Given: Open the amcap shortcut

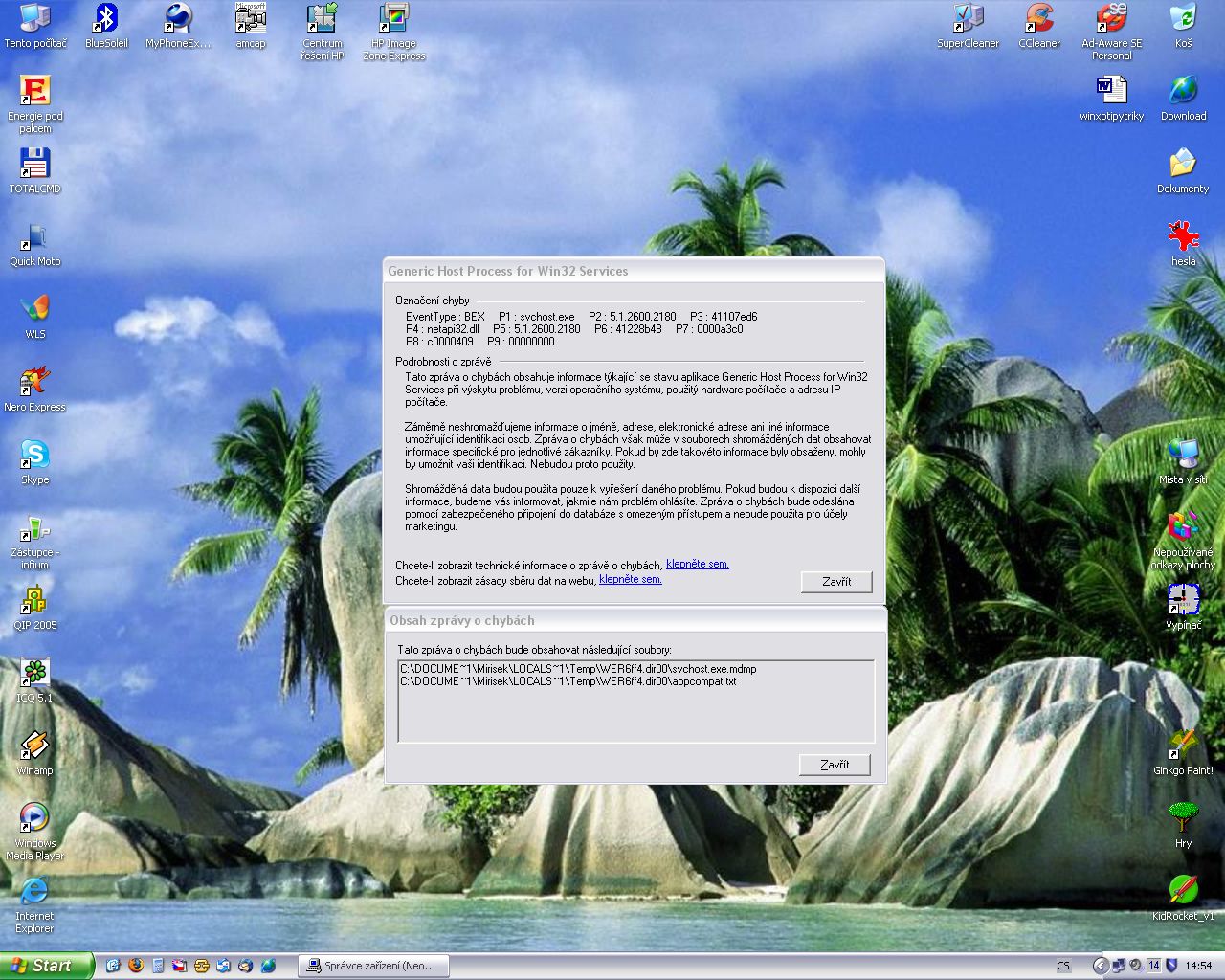Looking at the screenshot, I should click(x=250, y=25).
